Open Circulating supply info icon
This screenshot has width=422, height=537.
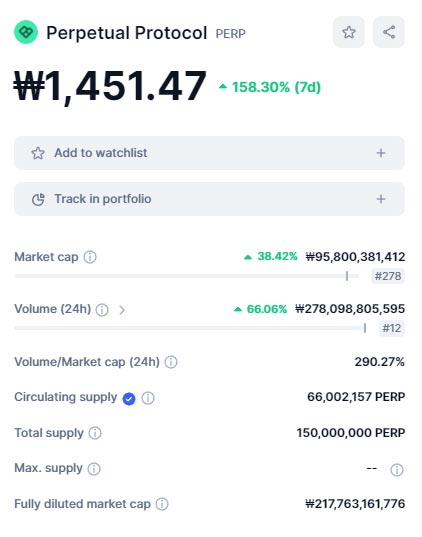click(x=148, y=398)
